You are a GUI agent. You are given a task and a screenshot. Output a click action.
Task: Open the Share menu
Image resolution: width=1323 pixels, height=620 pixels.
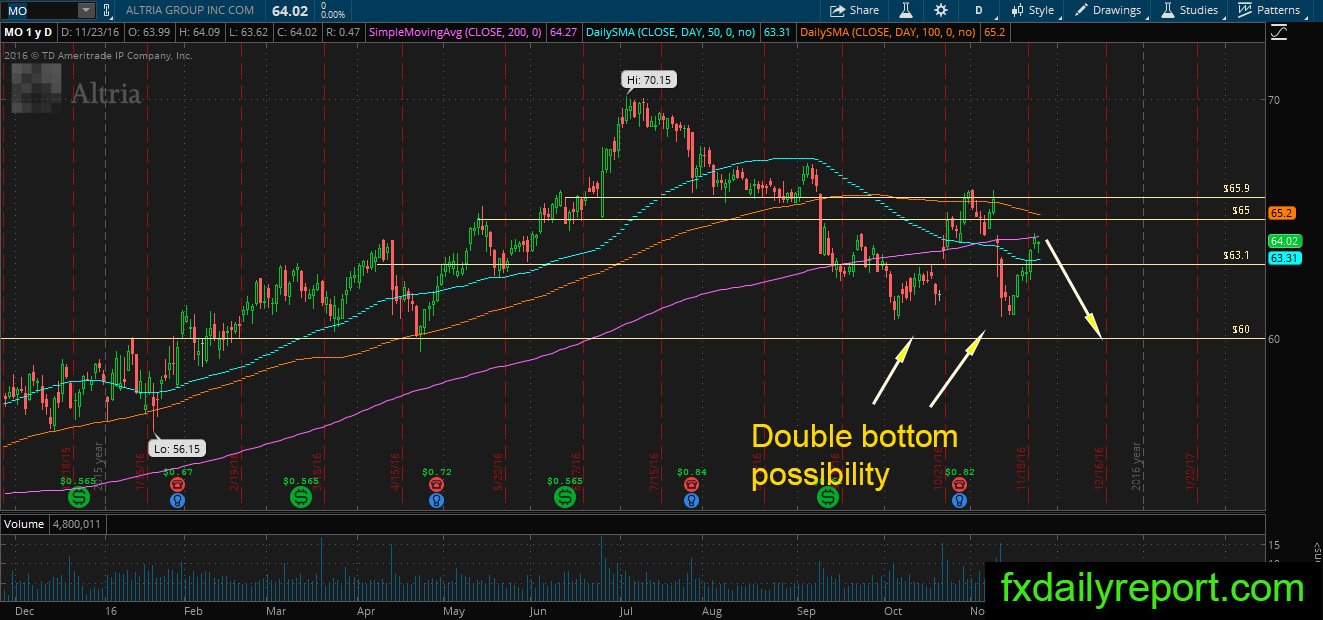pyautogui.click(x=854, y=10)
